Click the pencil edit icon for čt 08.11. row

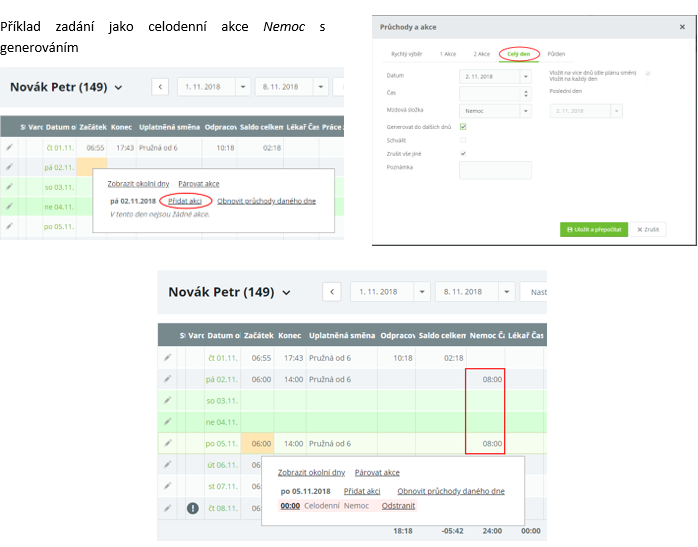[168, 507]
